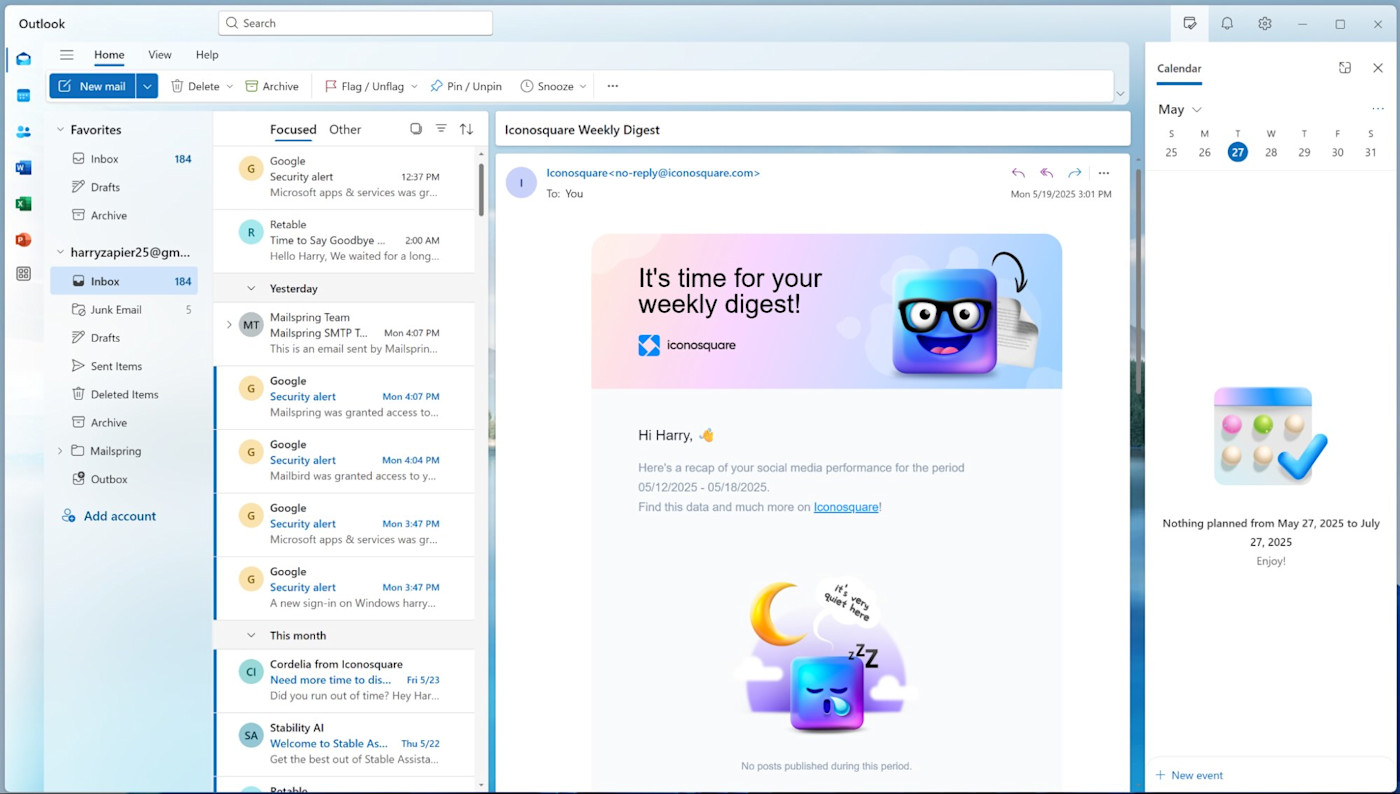This screenshot has height=794, width=1400.
Task: Open Inbox under Favorites
Action: click(x=124, y=159)
